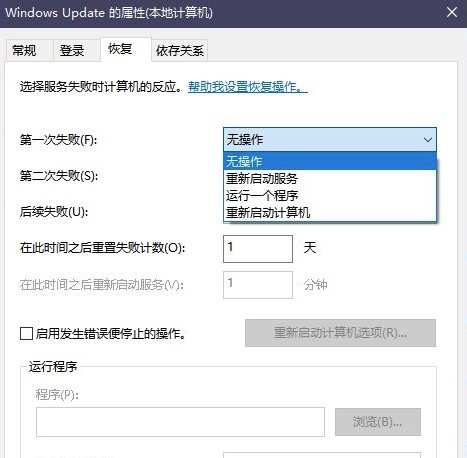Click the 程序(P) path input field
The height and width of the screenshot is (458, 467).
pos(180,422)
